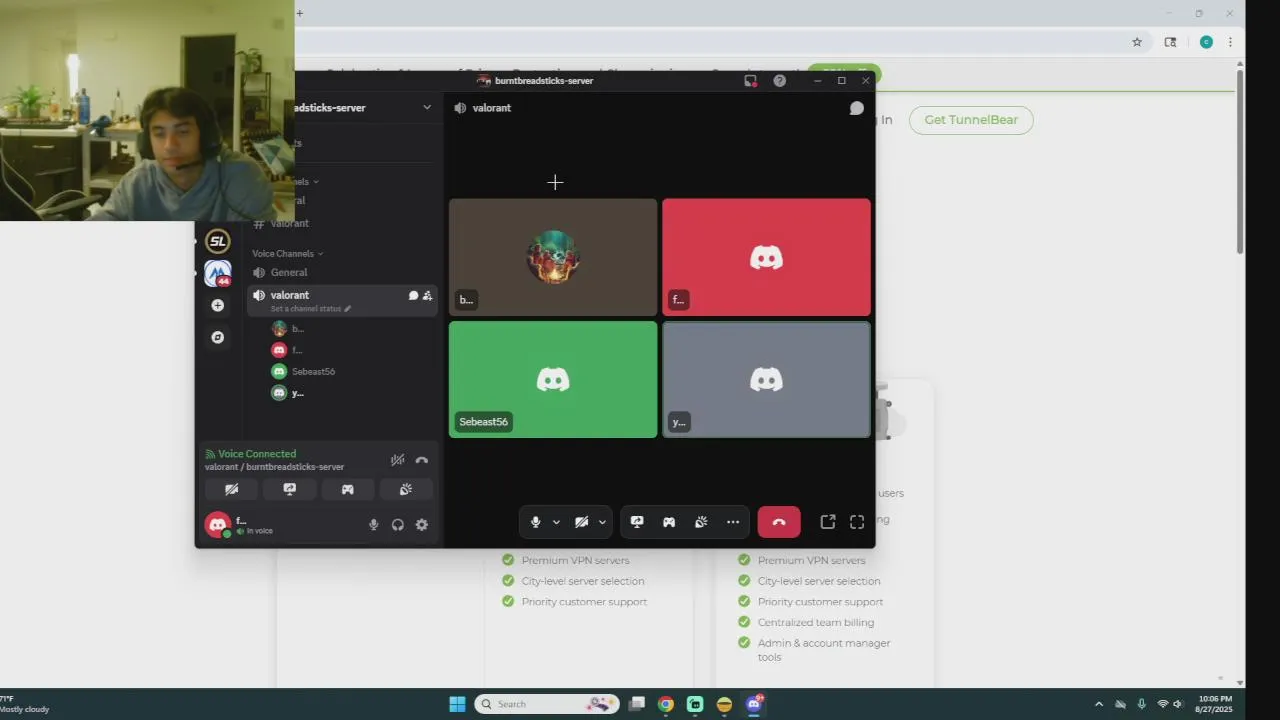This screenshot has height=720, width=1280.
Task: Turn on camera in voice panel
Action: 231,489
